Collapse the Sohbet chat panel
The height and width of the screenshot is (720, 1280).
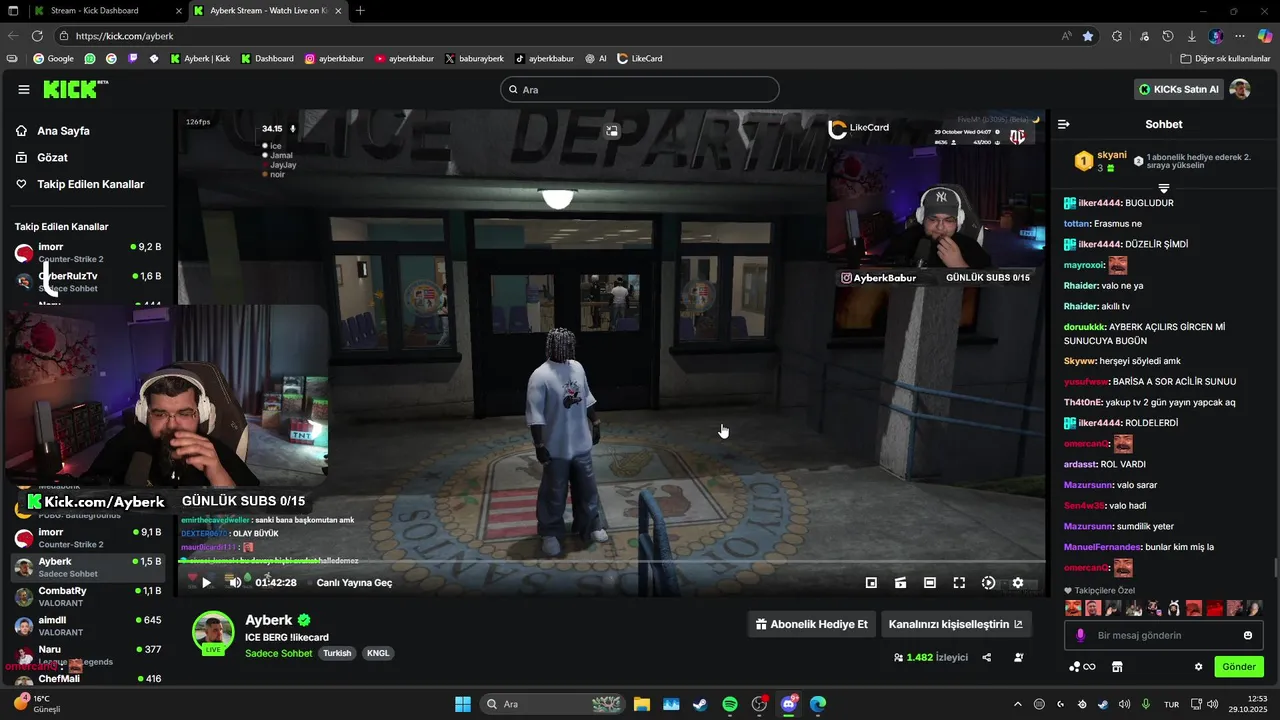(1064, 124)
